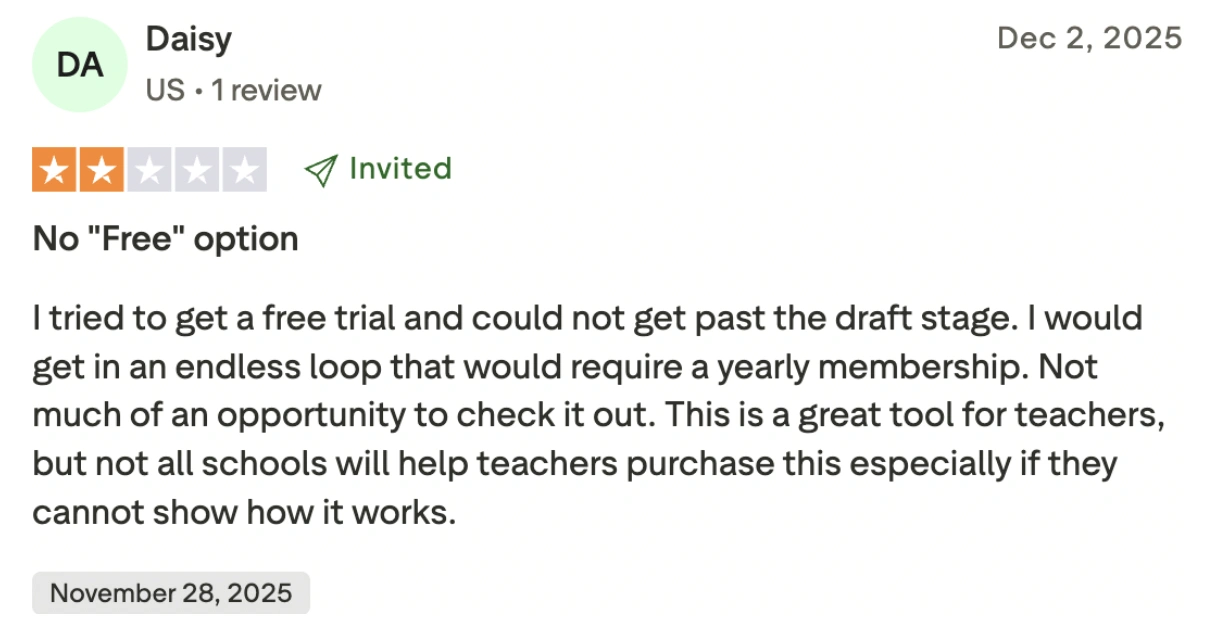Click the November 28, 2025 date badge
Screen dimensions: 1214x620
(x=171, y=593)
